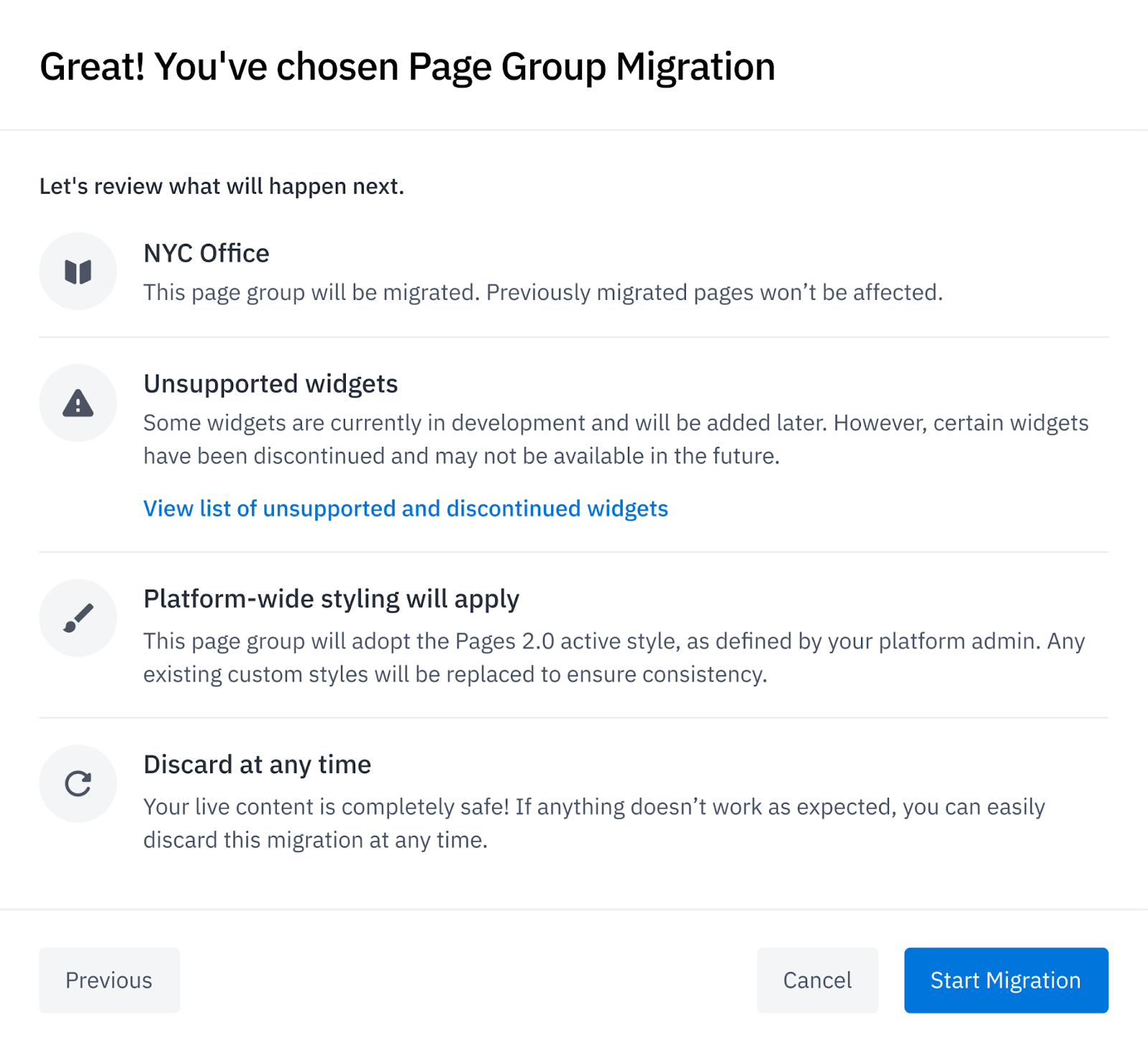Click the open book icon beside NYC Office
The width and height of the screenshot is (1148, 1053).
click(x=77, y=272)
